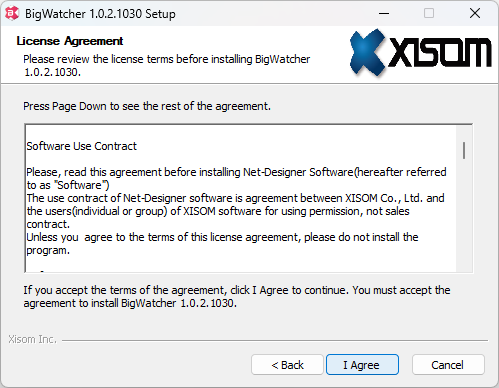Accept the license with I Agree
This screenshot has height=388, width=499.
click(x=362, y=365)
